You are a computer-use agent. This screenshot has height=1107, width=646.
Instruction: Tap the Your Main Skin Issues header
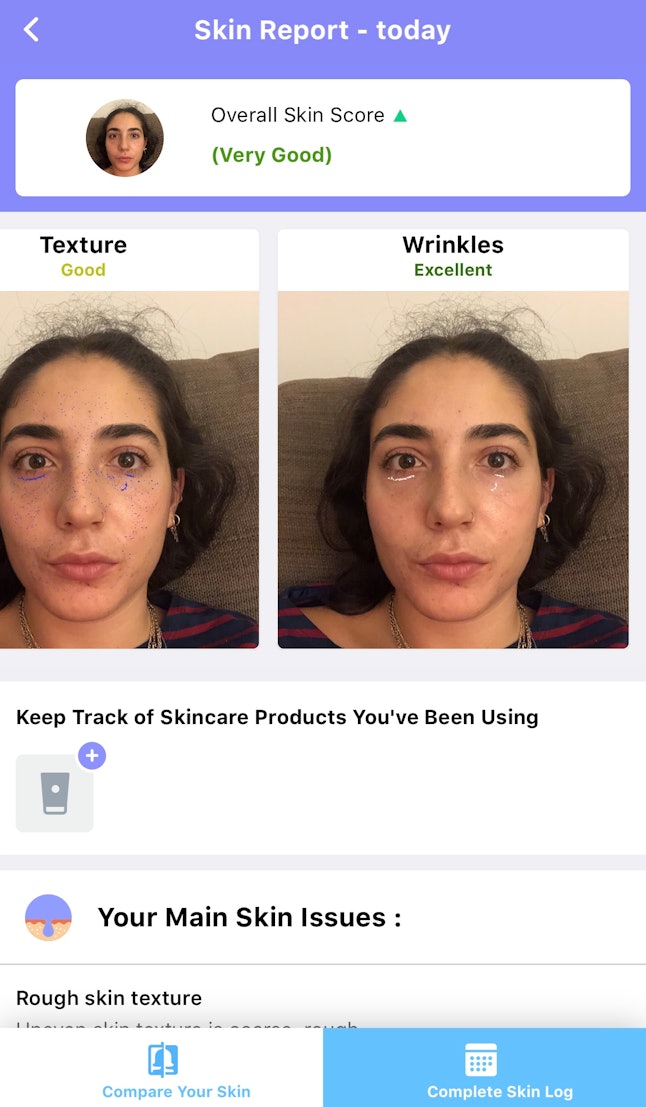click(x=249, y=917)
